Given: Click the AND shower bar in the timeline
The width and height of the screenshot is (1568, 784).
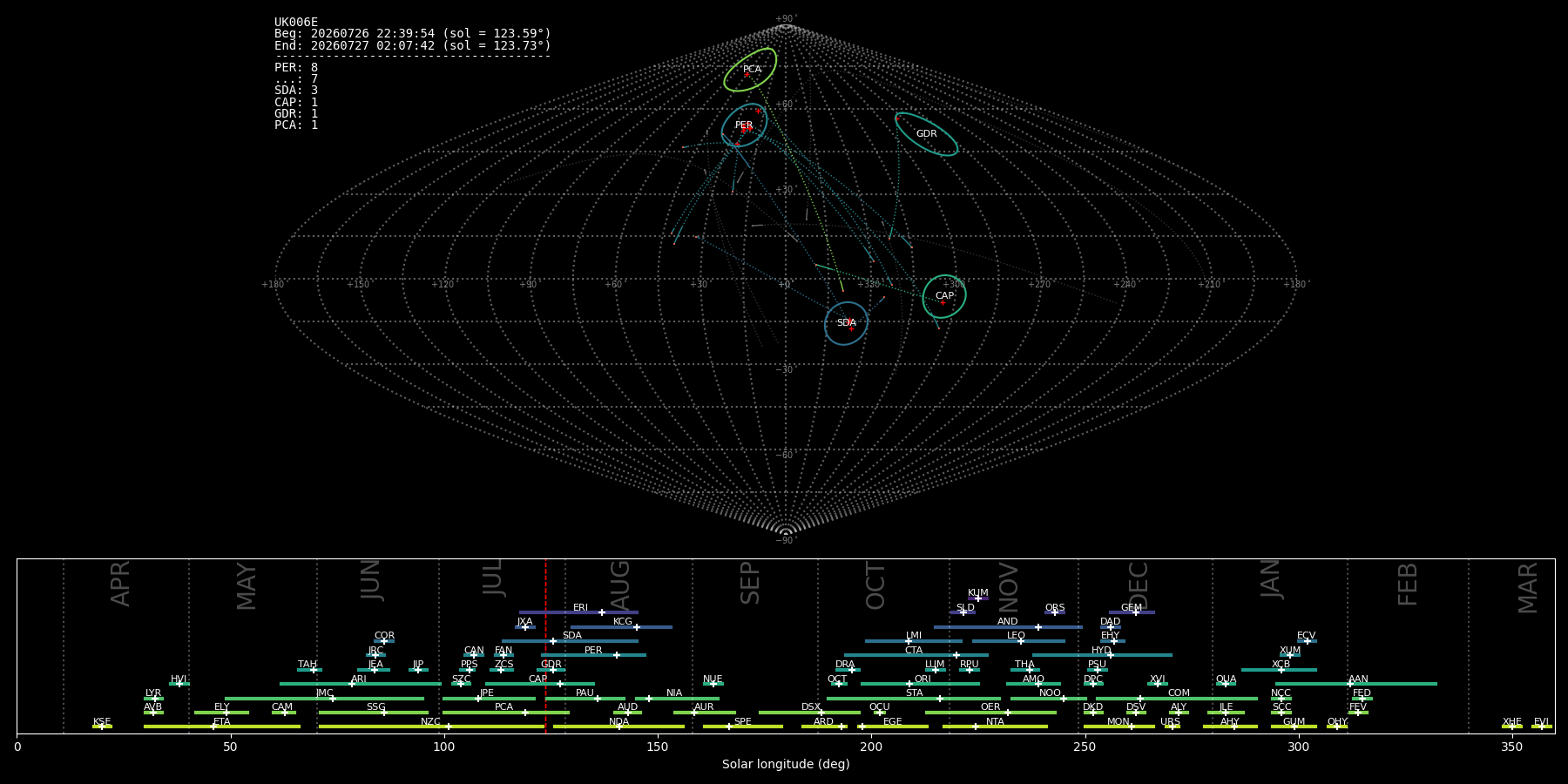Looking at the screenshot, I should (1008, 626).
